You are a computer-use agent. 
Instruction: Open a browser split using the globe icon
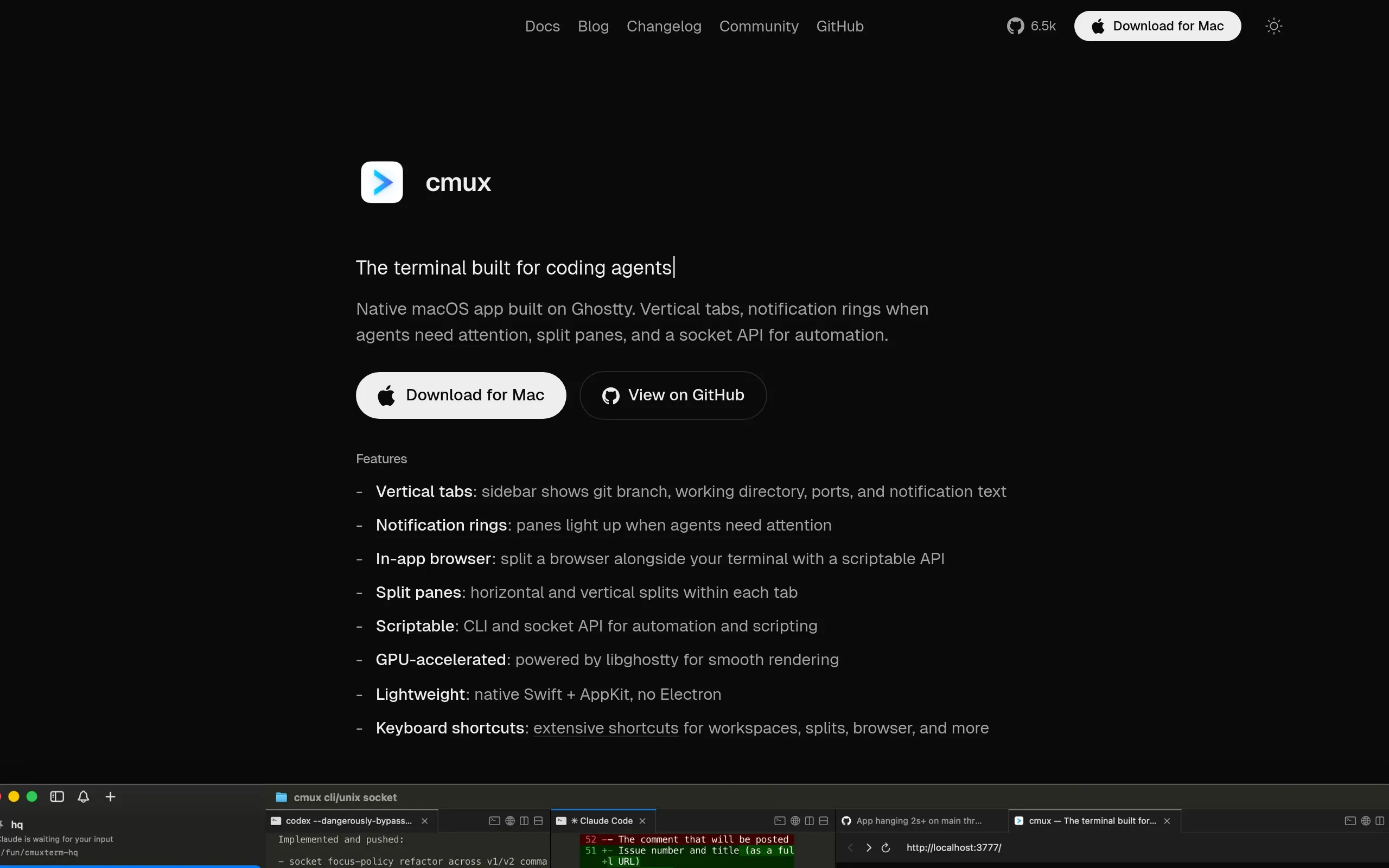(509, 821)
